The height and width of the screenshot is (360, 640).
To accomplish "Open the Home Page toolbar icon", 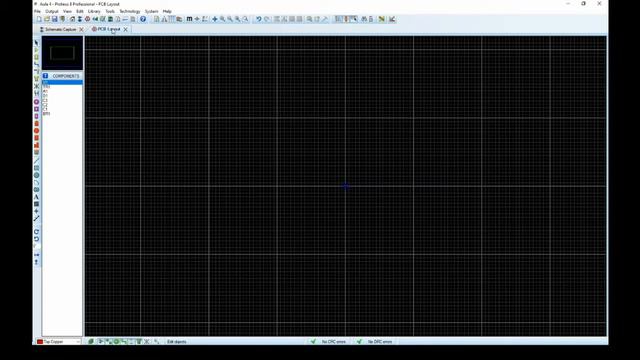I will [x=72, y=19].
